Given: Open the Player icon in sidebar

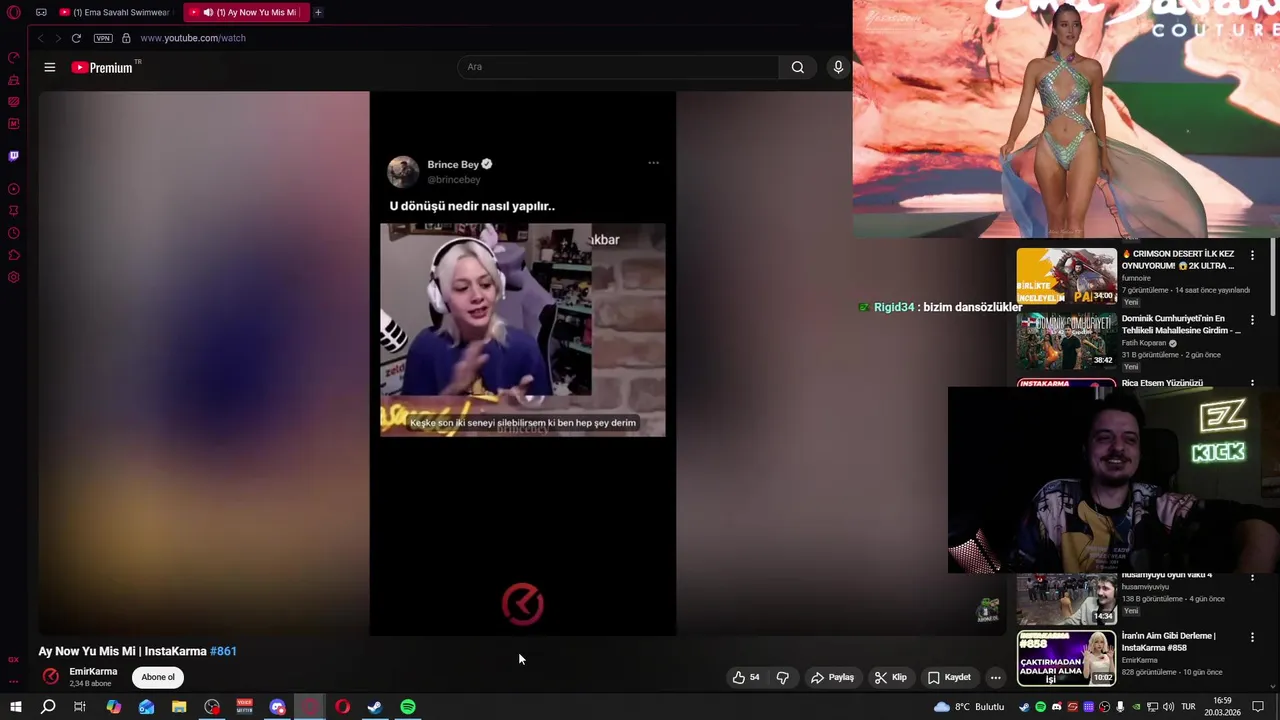Looking at the screenshot, I should (14, 189).
